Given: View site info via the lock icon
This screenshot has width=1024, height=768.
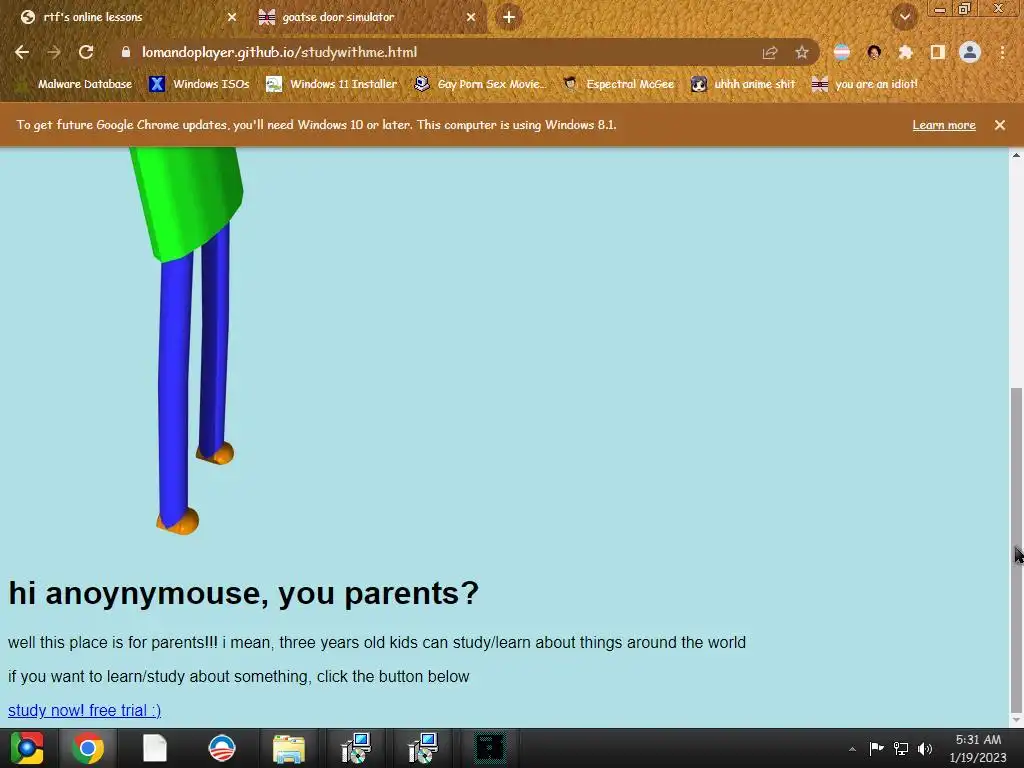Looking at the screenshot, I should 126,52.
